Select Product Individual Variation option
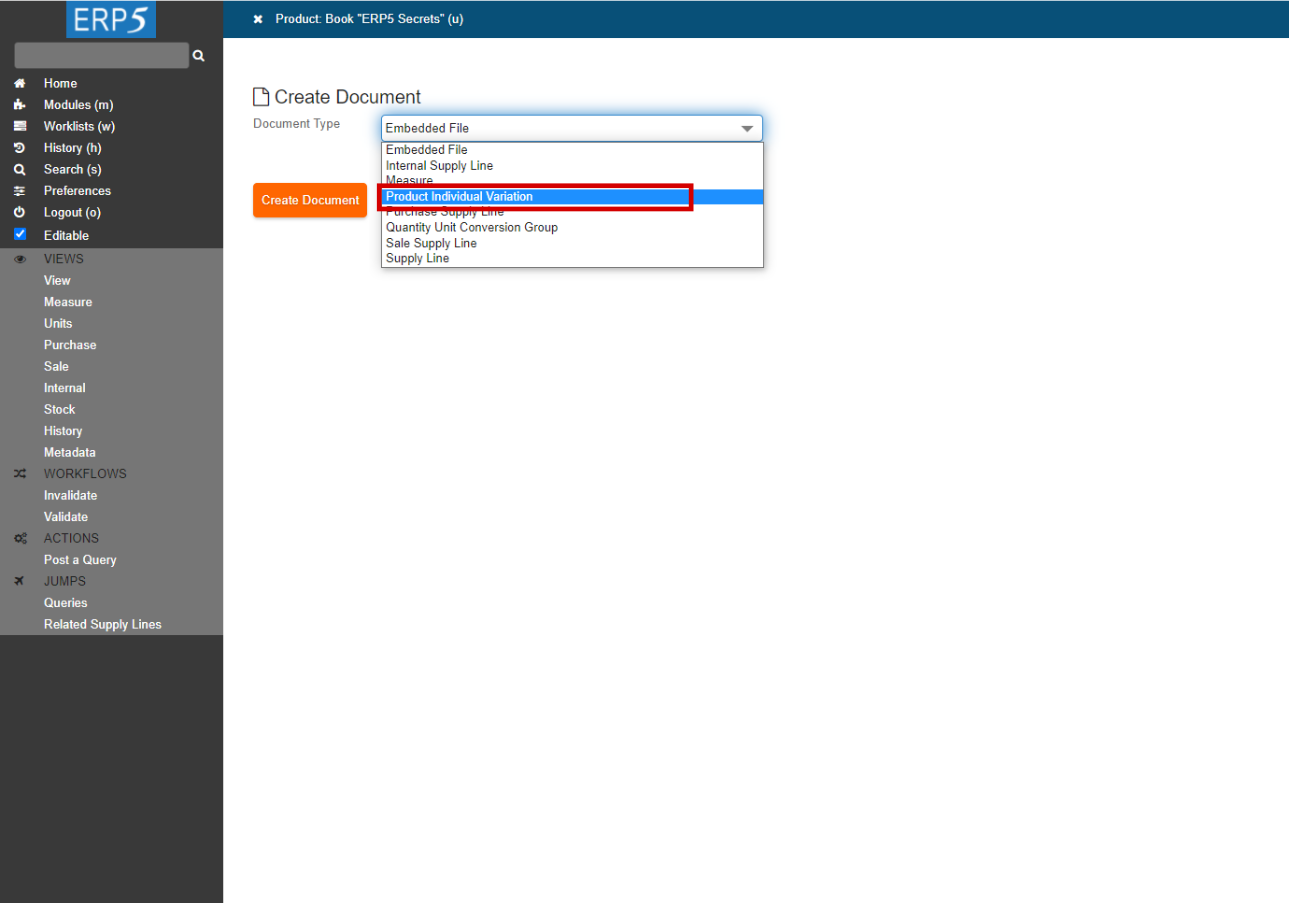 point(572,197)
